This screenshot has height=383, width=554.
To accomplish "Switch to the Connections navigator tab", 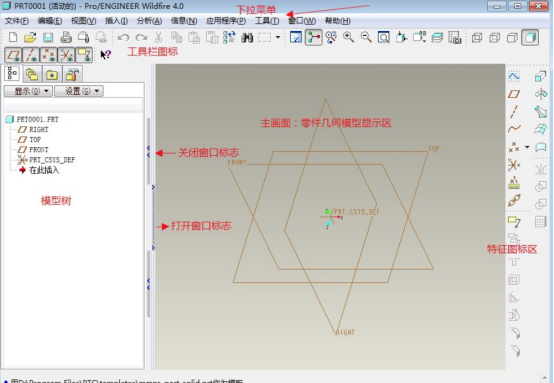I will click(x=72, y=74).
